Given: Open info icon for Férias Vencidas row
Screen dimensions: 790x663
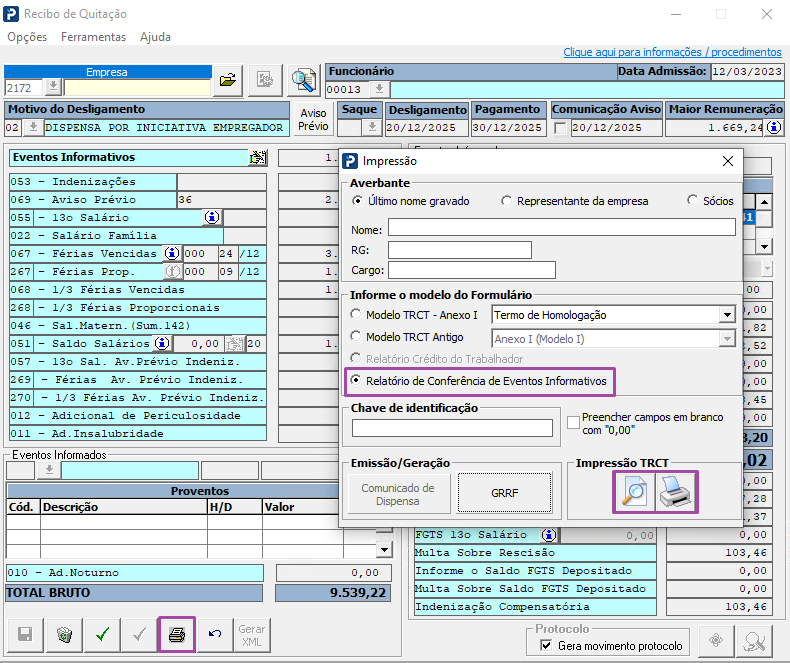Looking at the screenshot, I should 172,253.
